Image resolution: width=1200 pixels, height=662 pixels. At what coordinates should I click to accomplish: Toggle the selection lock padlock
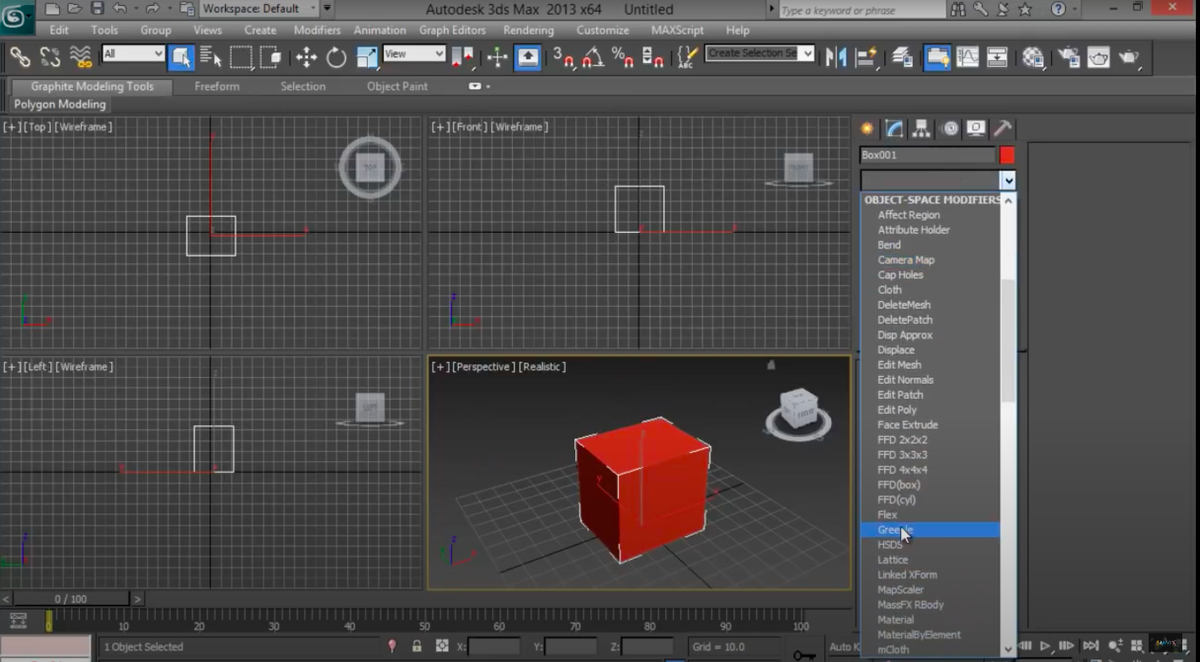tap(417, 647)
